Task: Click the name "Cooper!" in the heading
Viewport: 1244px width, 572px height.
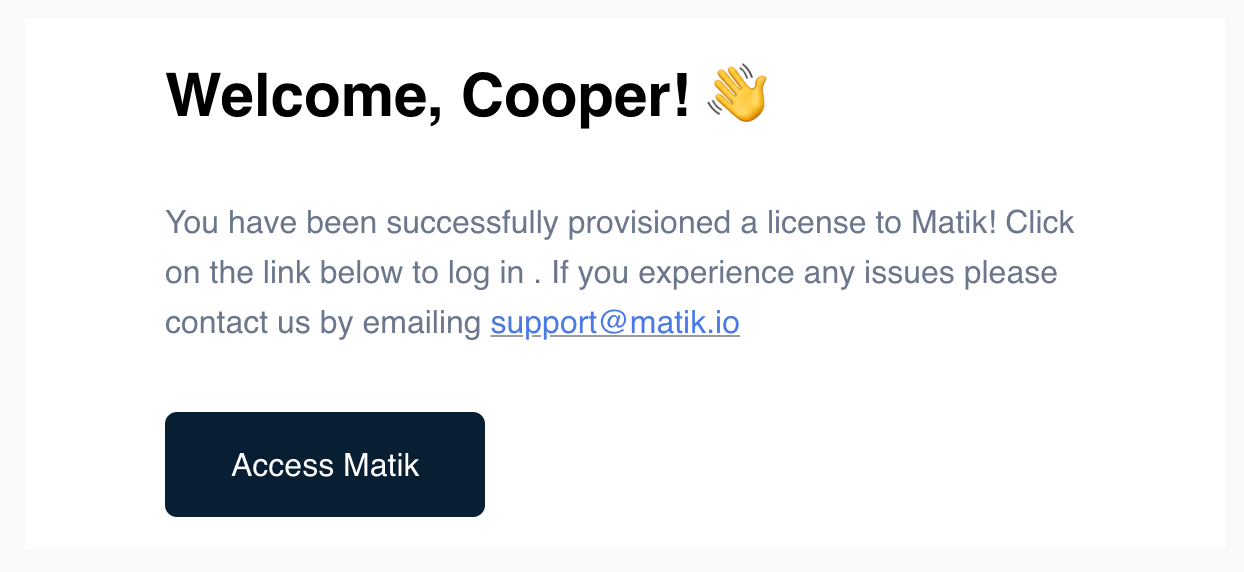Action: pos(576,95)
